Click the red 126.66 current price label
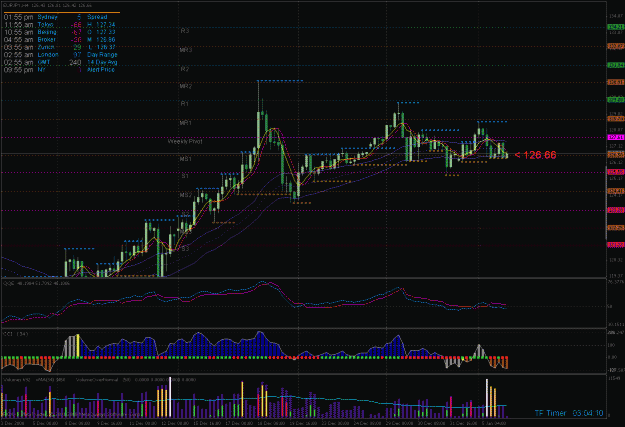 pos(535,155)
